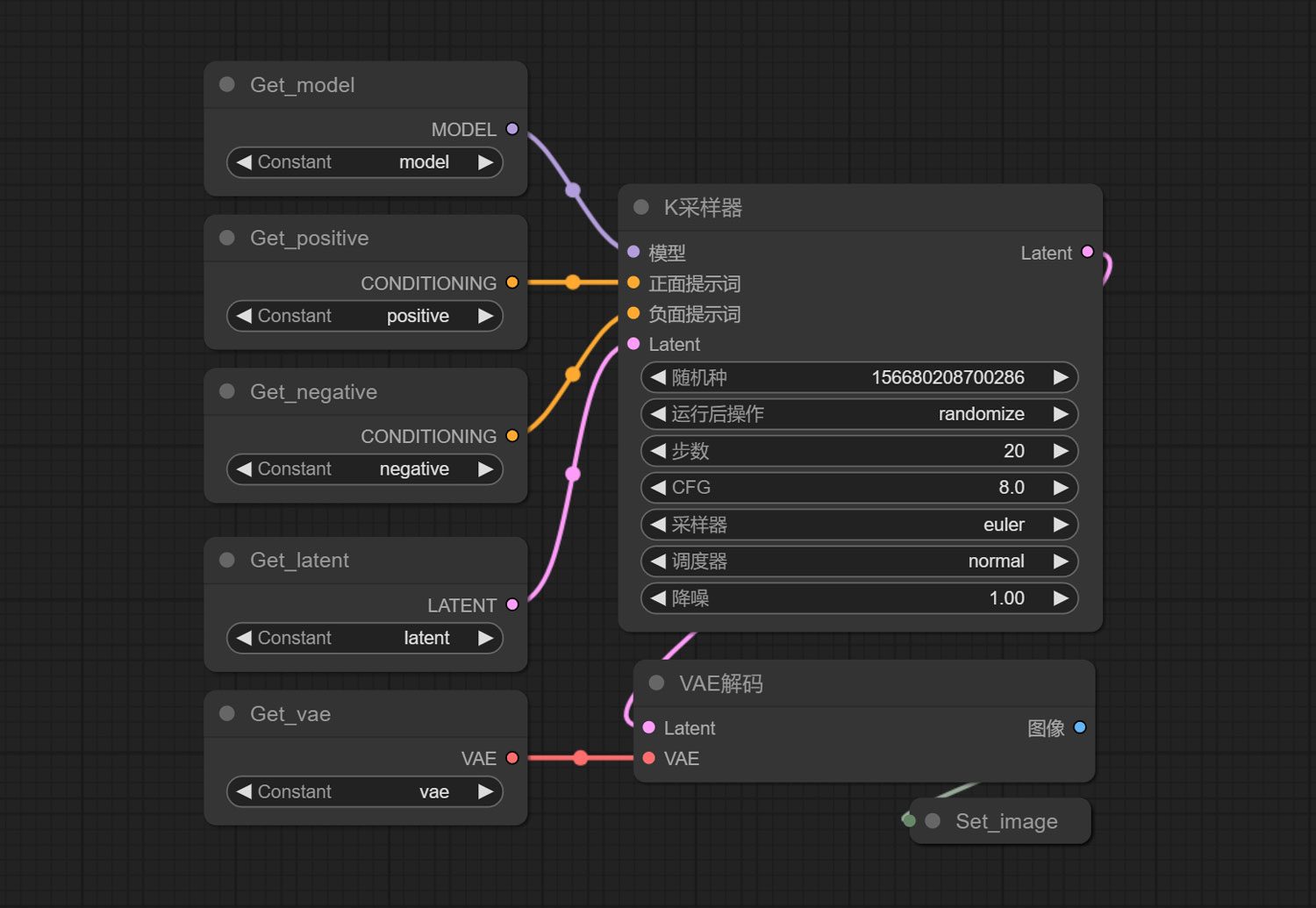Click the CONDITIONING output port on Get_positive
1316x908 pixels.
click(x=512, y=282)
